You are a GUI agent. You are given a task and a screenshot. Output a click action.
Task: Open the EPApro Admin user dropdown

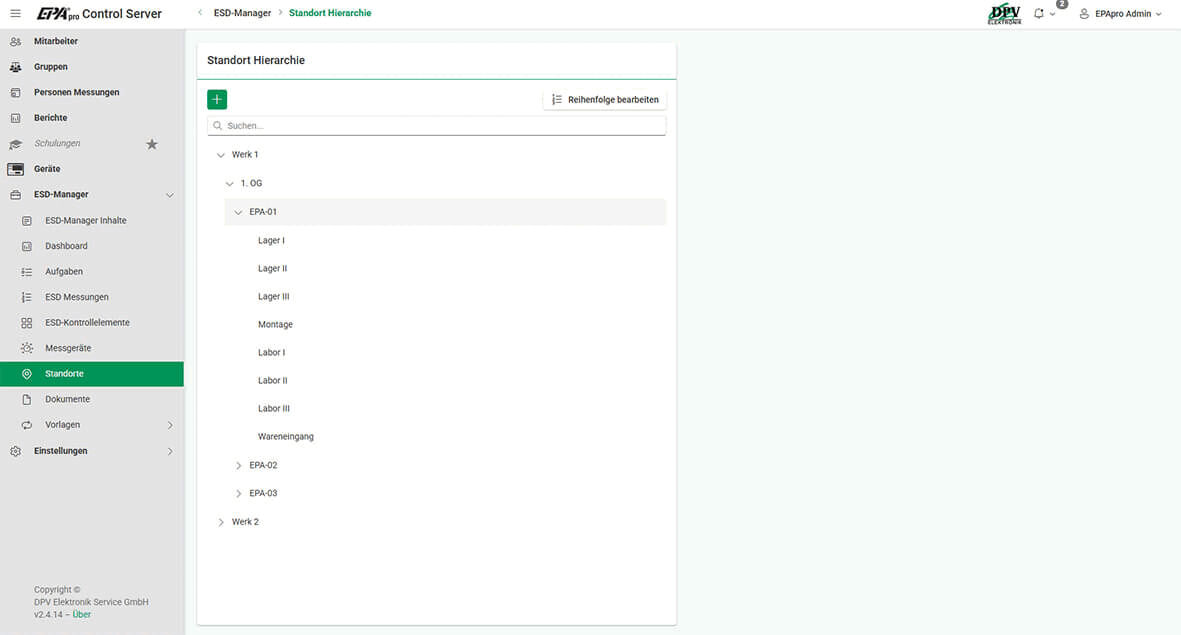pos(1121,14)
